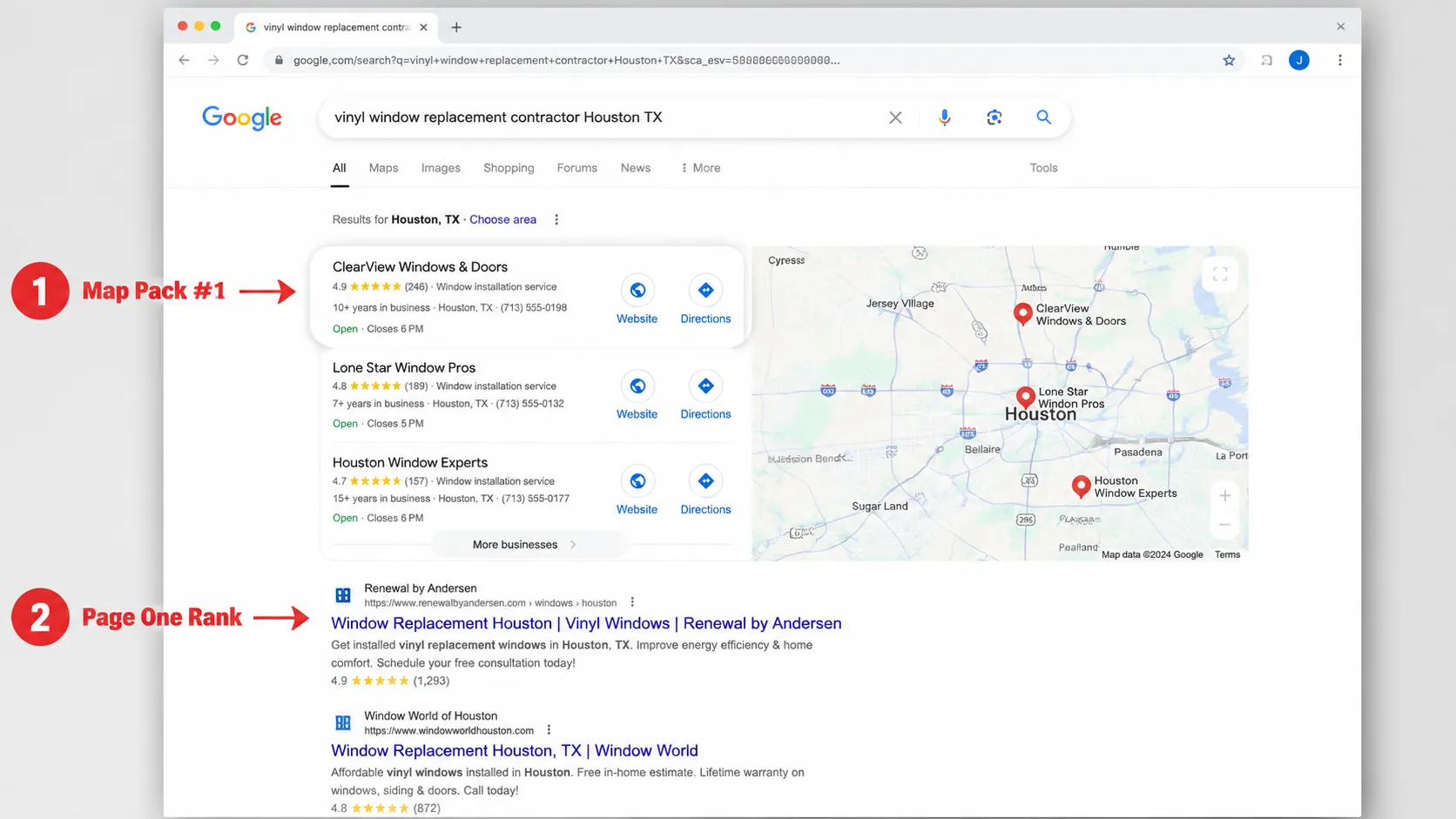Open the Google logo homepage
Screen dimensions: 1456x819
click(242, 117)
